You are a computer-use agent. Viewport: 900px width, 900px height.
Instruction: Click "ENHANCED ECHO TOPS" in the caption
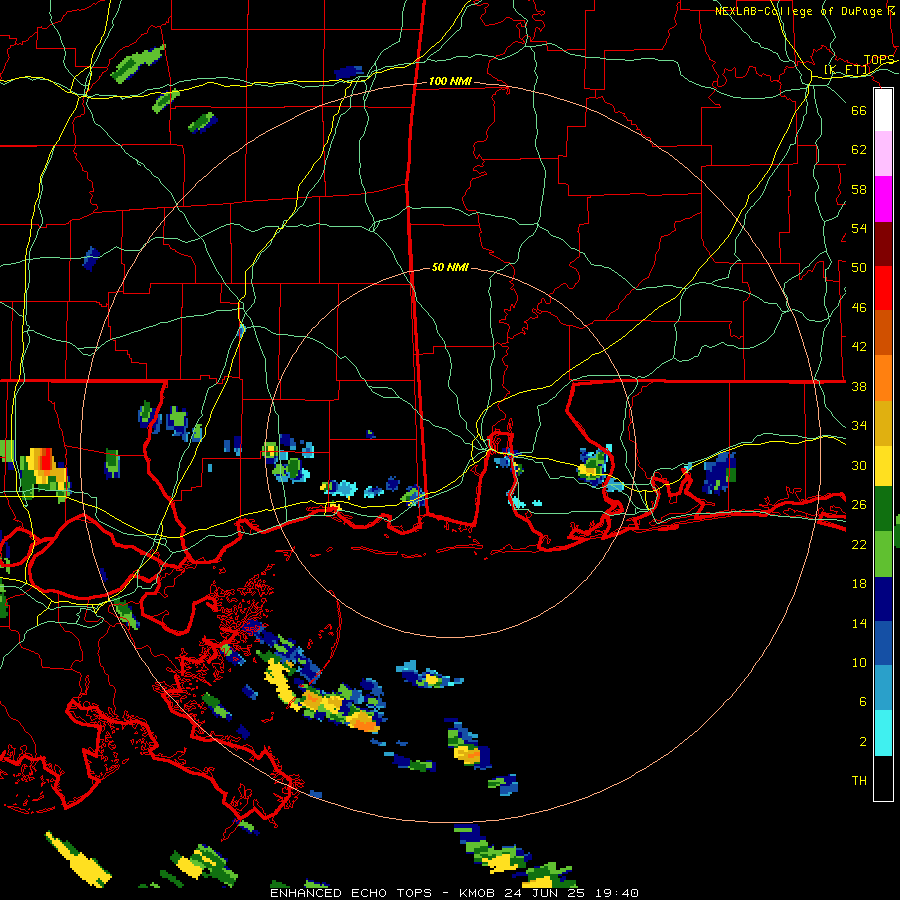[351, 893]
